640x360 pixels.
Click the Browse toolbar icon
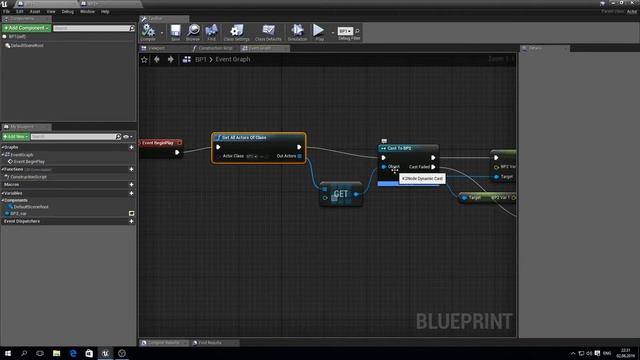(x=193, y=32)
